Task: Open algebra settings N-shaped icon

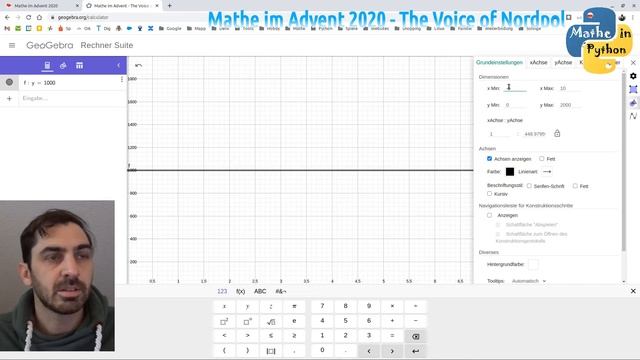Action: click(x=633, y=116)
